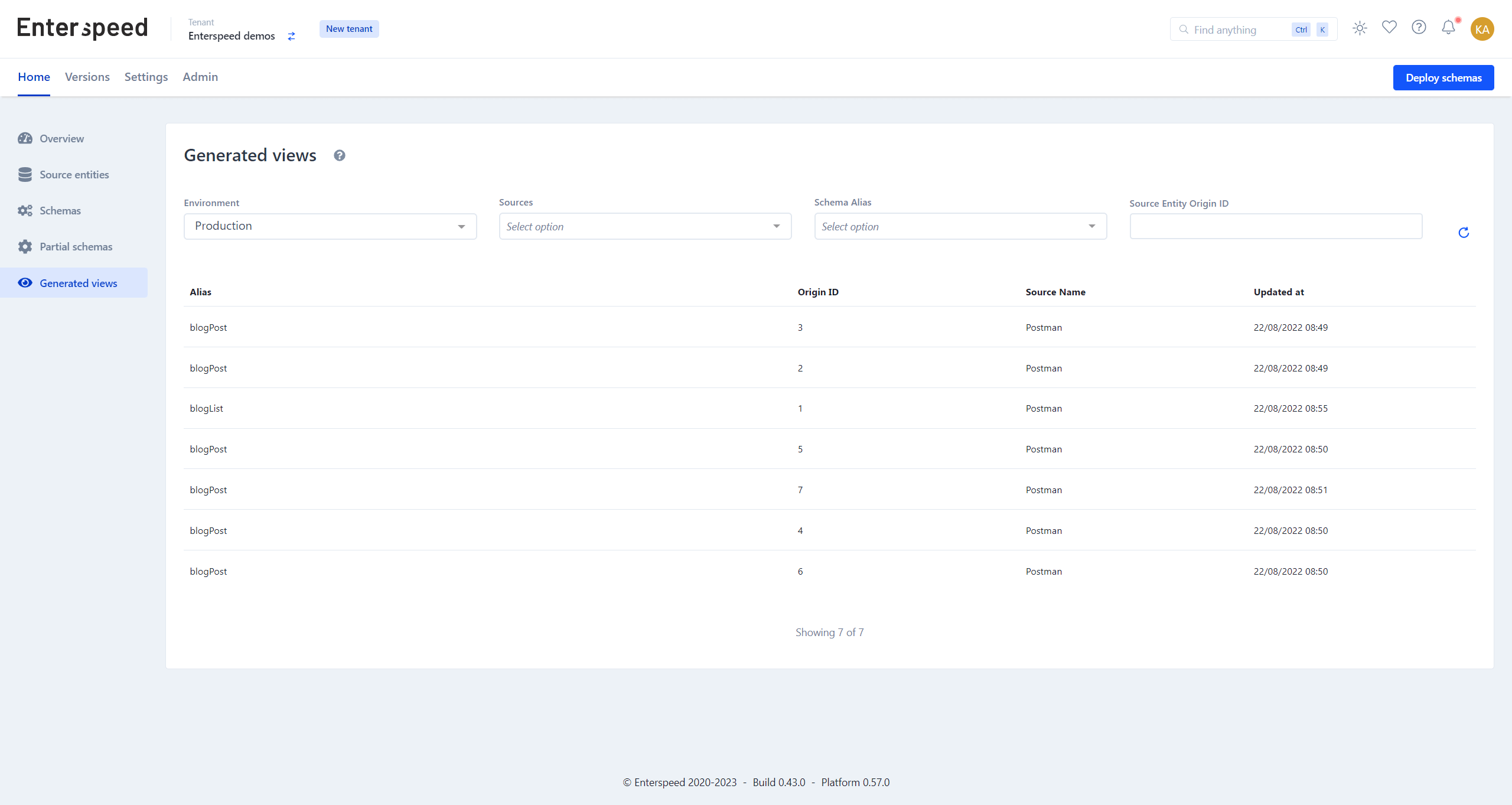The width and height of the screenshot is (1512, 805).
Task: Click the search magnifier icon
Action: (x=1183, y=30)
